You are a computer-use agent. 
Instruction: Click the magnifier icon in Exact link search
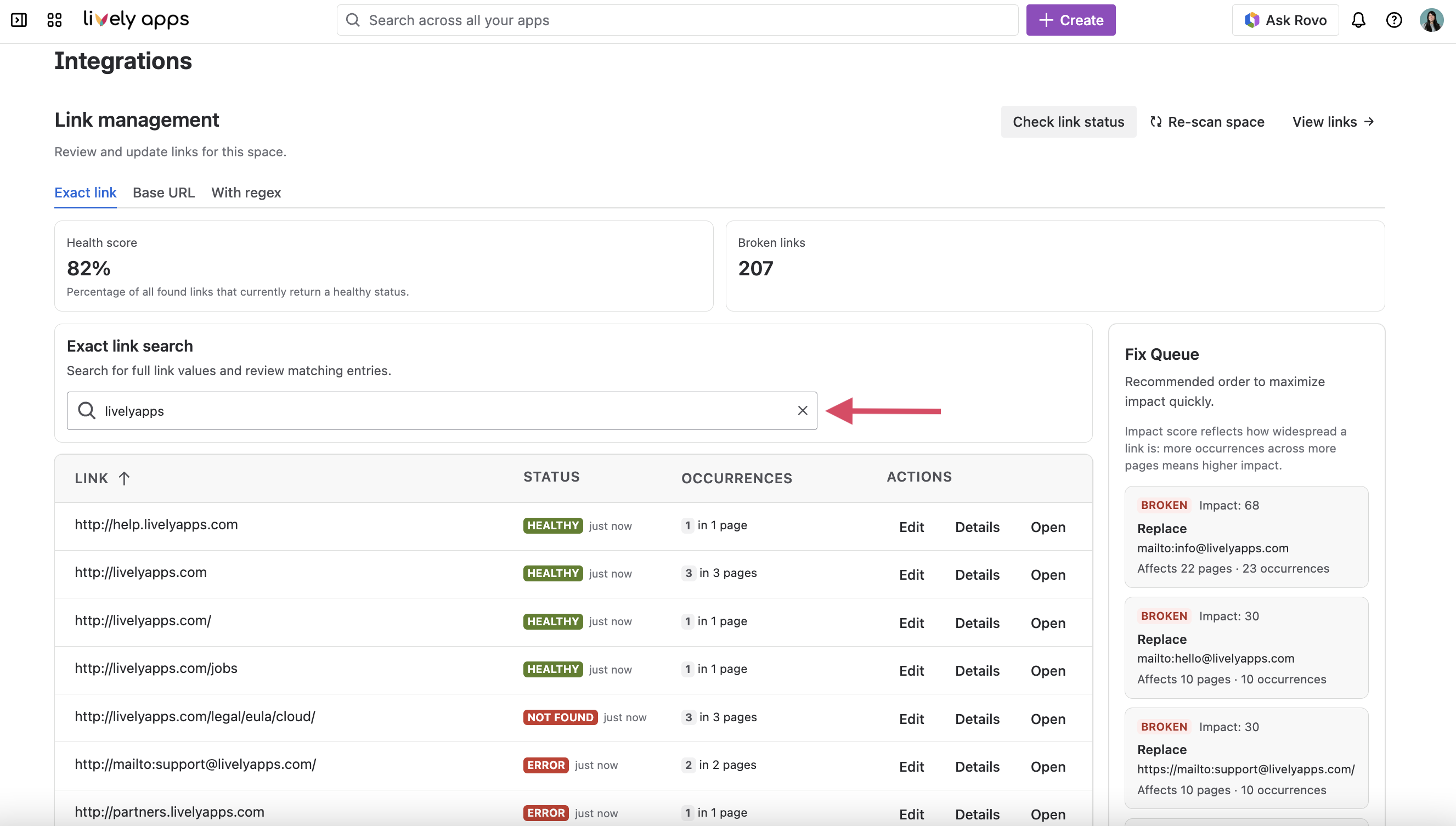(87, 410)
